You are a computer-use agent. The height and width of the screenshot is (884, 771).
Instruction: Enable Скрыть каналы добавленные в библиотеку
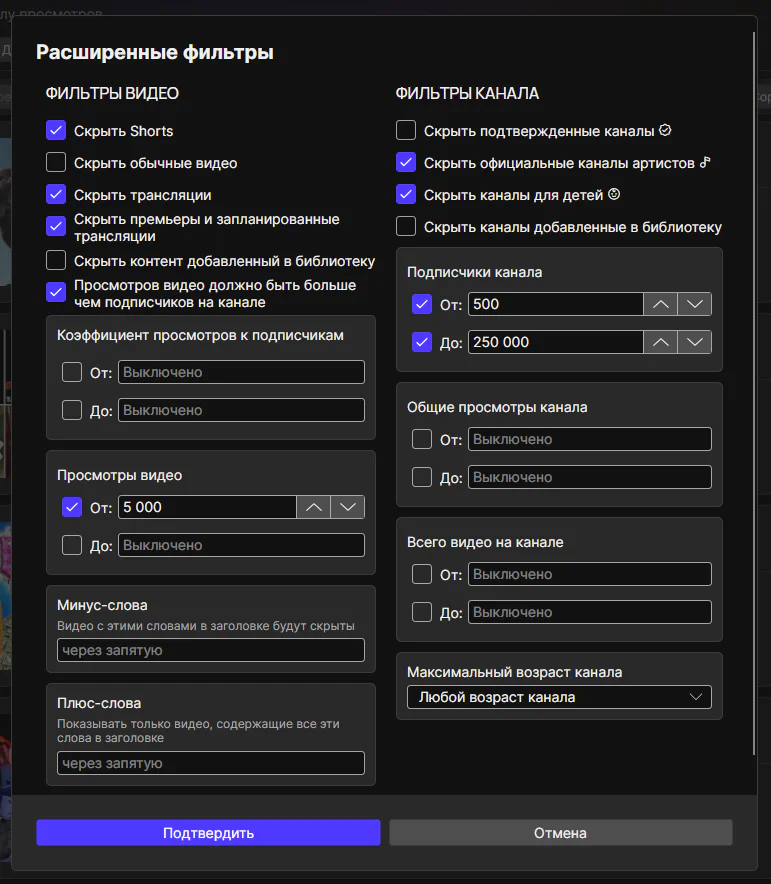tap(406, 227)
